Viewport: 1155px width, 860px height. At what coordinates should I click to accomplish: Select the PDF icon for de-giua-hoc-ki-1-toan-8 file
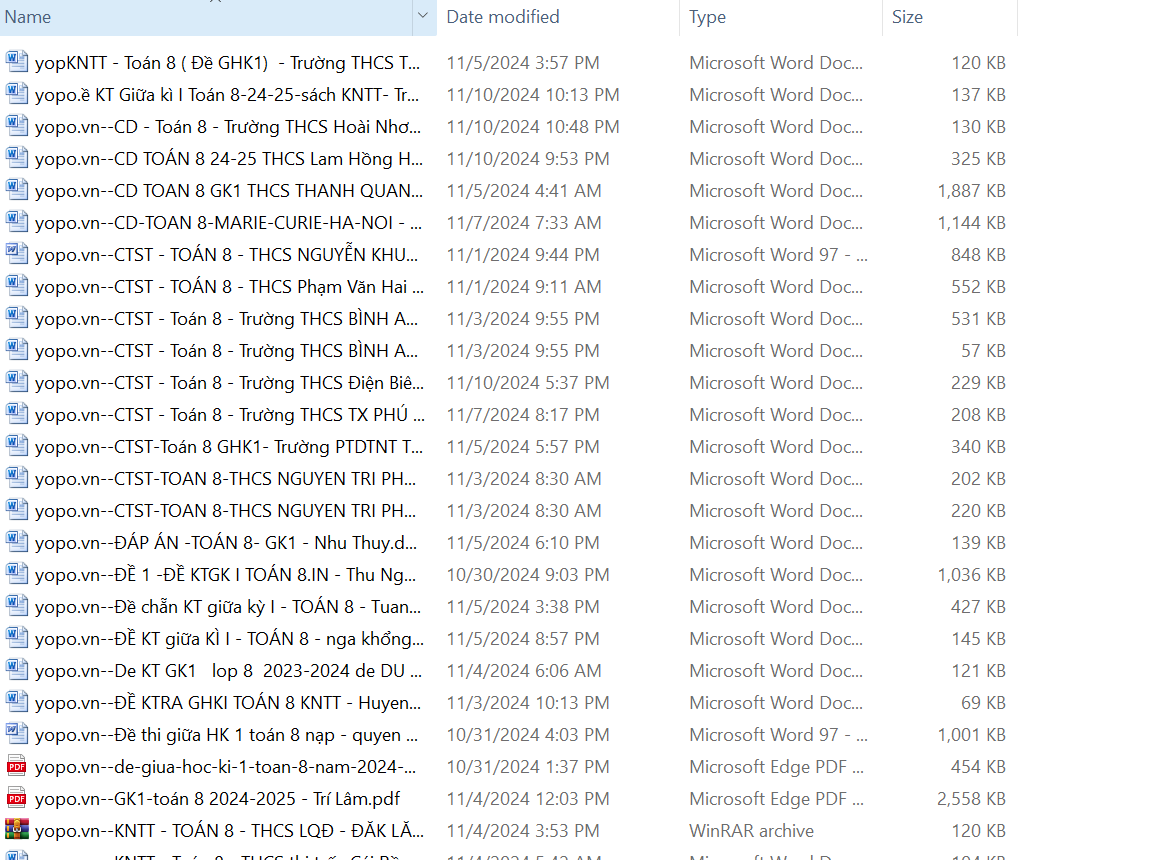[x=17, y=766]
